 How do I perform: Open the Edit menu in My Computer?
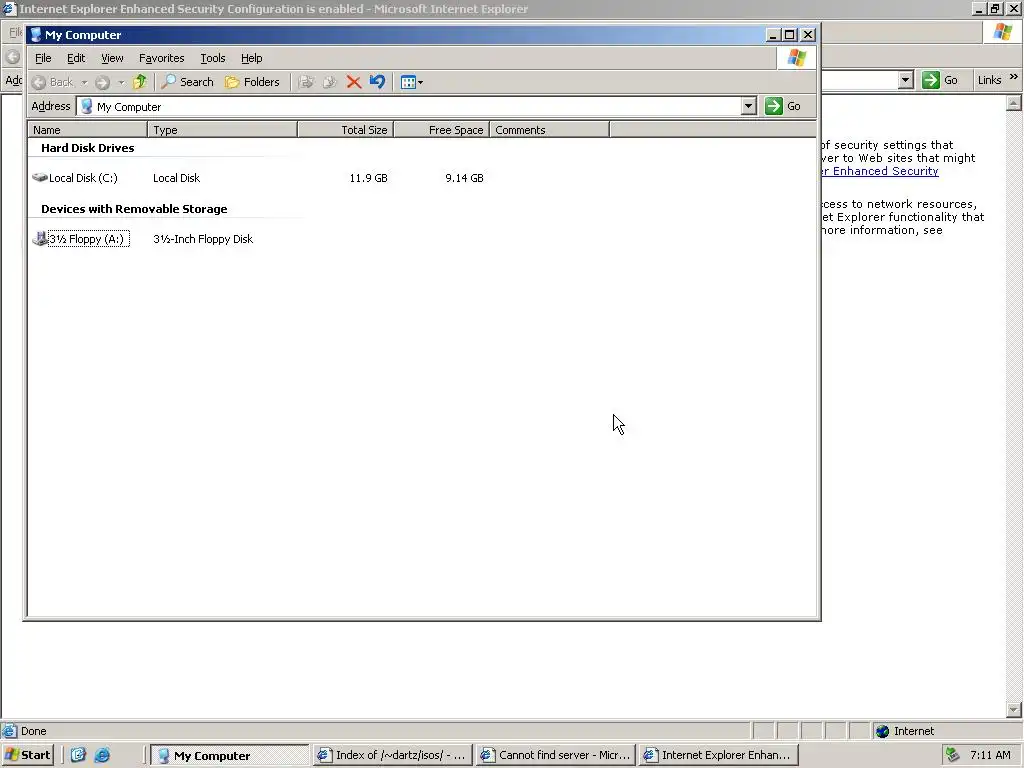pyautogui.click(x=76, y=58)
